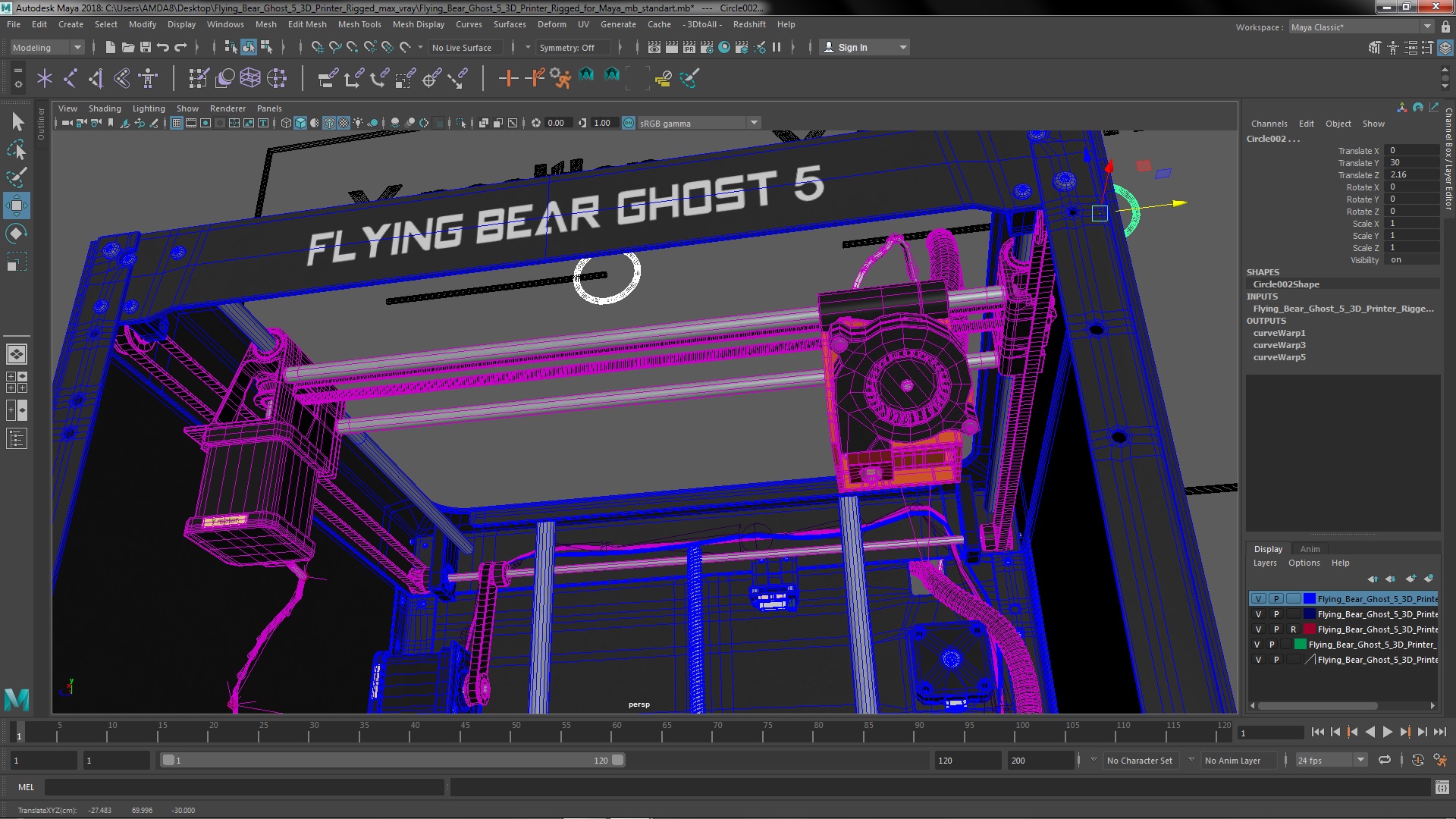Screen dimensions: 1456x819
Task: Click the Open Scene folder icon
Action: point(128,47)
